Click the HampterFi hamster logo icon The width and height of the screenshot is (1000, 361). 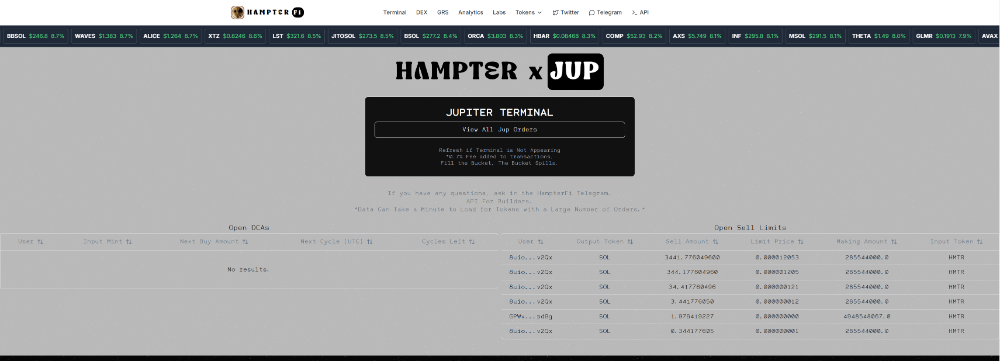coord(237,12)
